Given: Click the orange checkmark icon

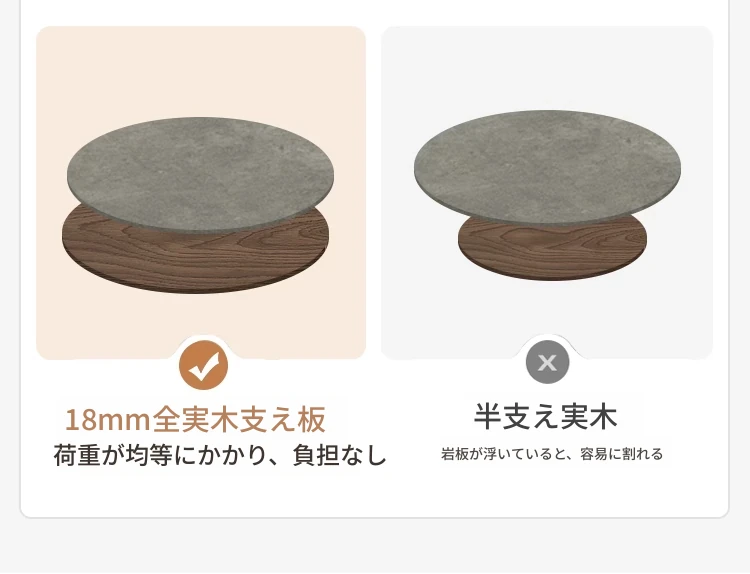Looking at the screenshot, I should point(203,365).
